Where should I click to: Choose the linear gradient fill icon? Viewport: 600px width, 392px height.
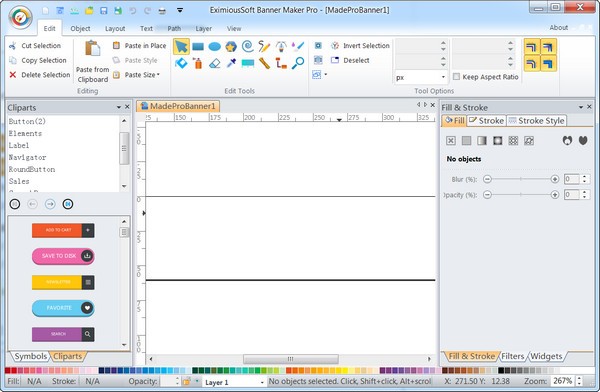(482, 140)
